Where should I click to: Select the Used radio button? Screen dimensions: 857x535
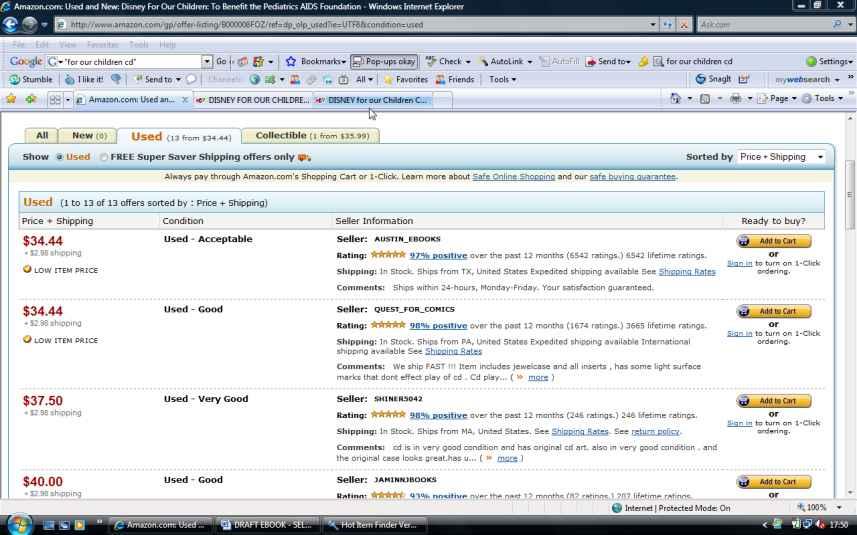(60, 157)
